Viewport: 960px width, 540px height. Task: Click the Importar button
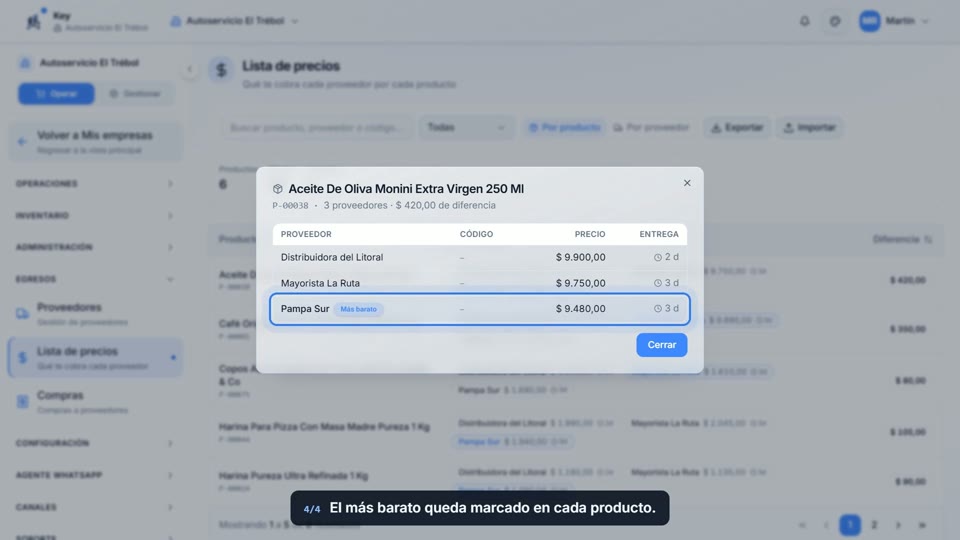click(809, 127)
